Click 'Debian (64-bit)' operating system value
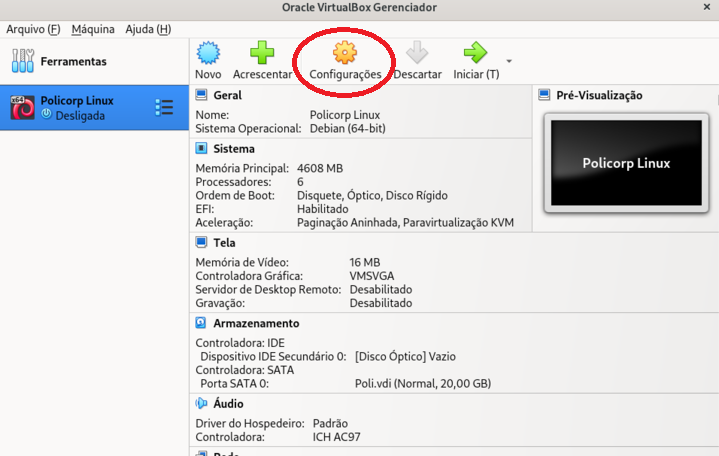This screenshot has height=456, width=719. pos(348,128)
